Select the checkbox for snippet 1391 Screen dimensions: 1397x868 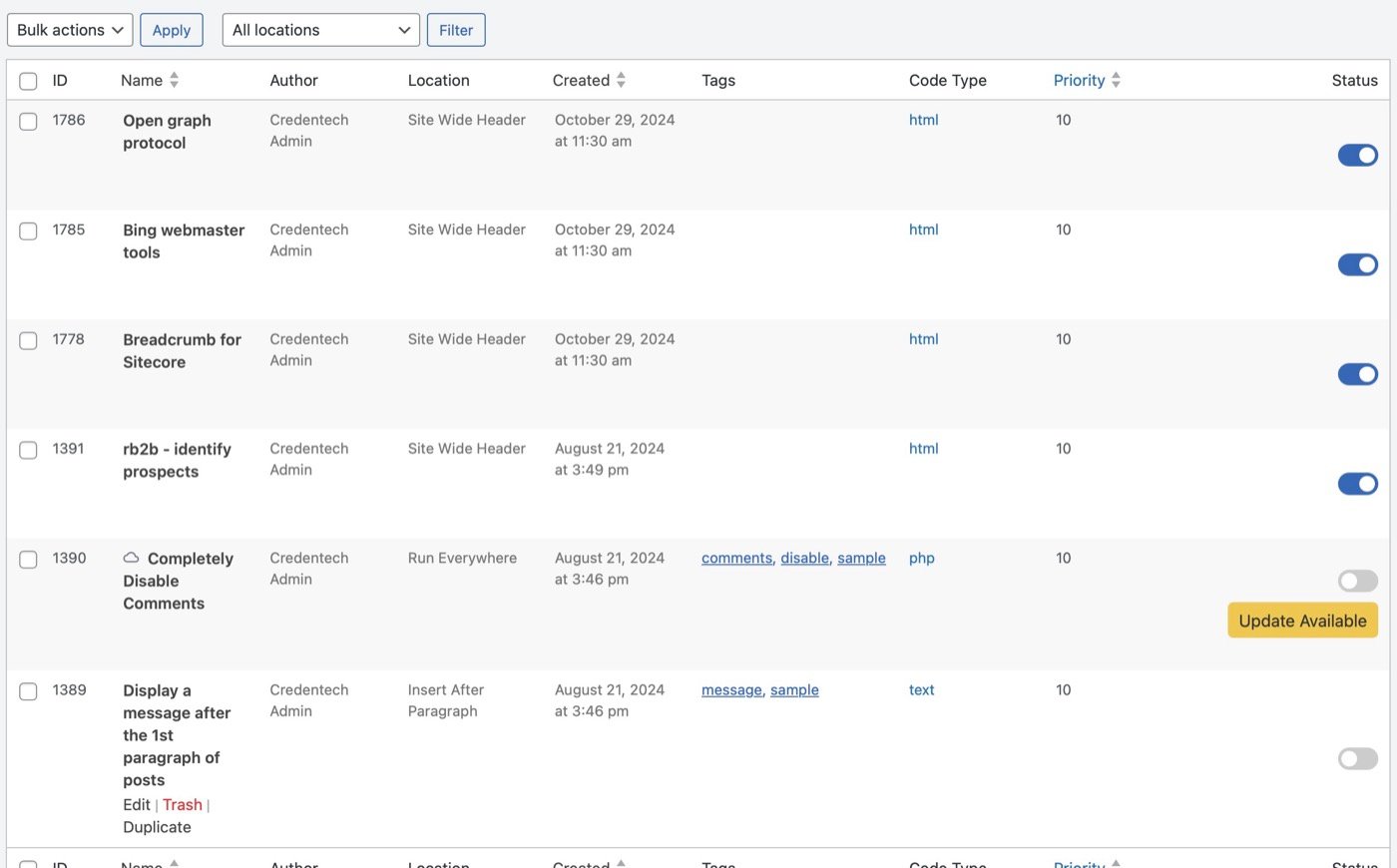[x=28, y=450]
